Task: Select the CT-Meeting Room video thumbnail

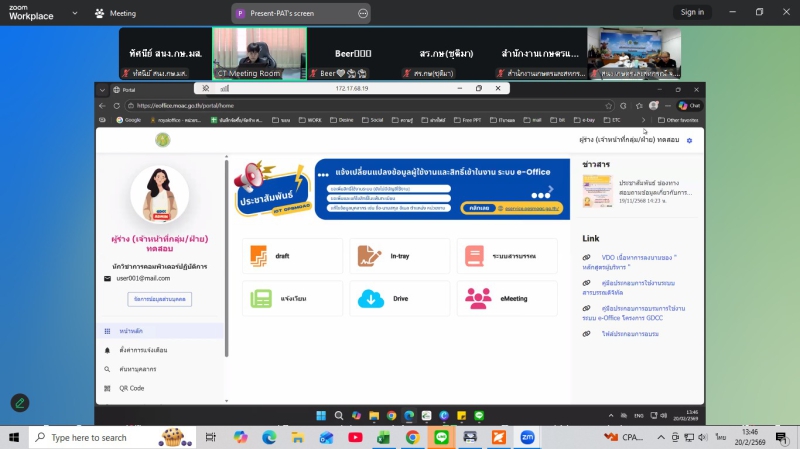Action: coord(259,53)
